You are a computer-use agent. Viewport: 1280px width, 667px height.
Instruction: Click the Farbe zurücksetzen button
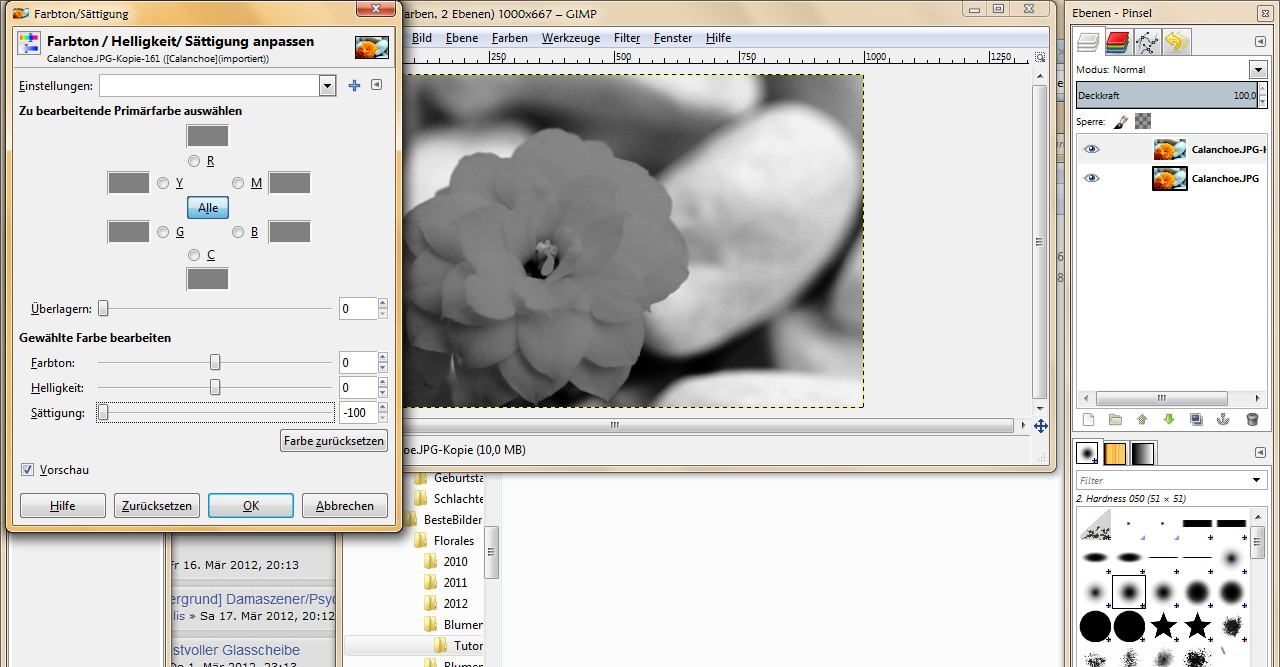334,441
